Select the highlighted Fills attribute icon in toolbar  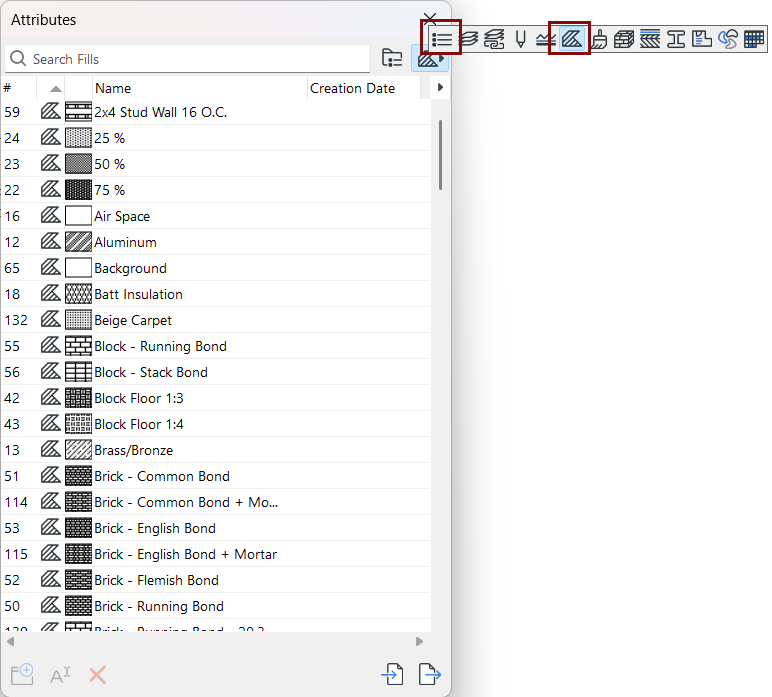[x=572, y=39]
